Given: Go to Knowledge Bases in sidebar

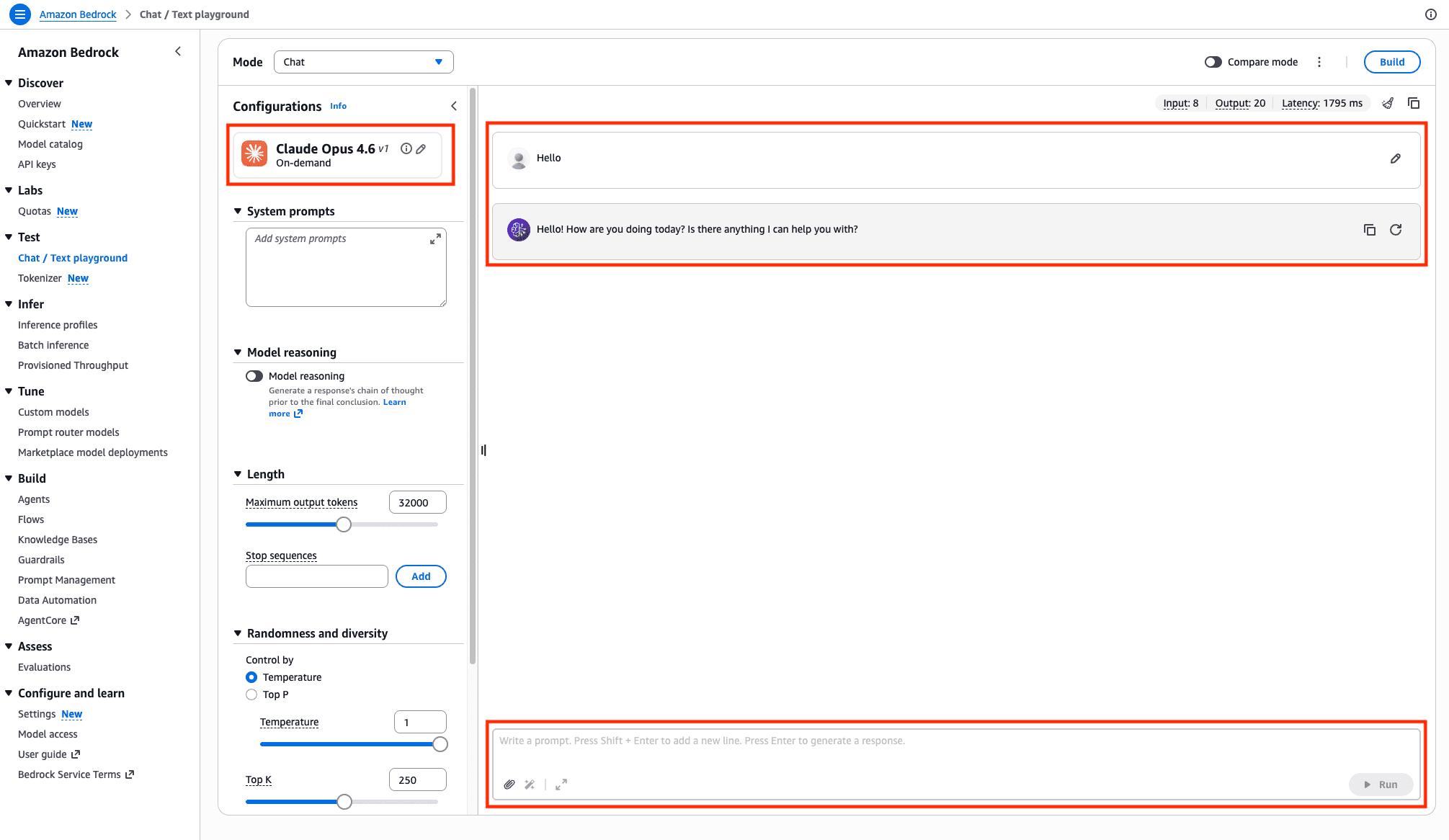Looking at the screenshot, I should (58, 540).
